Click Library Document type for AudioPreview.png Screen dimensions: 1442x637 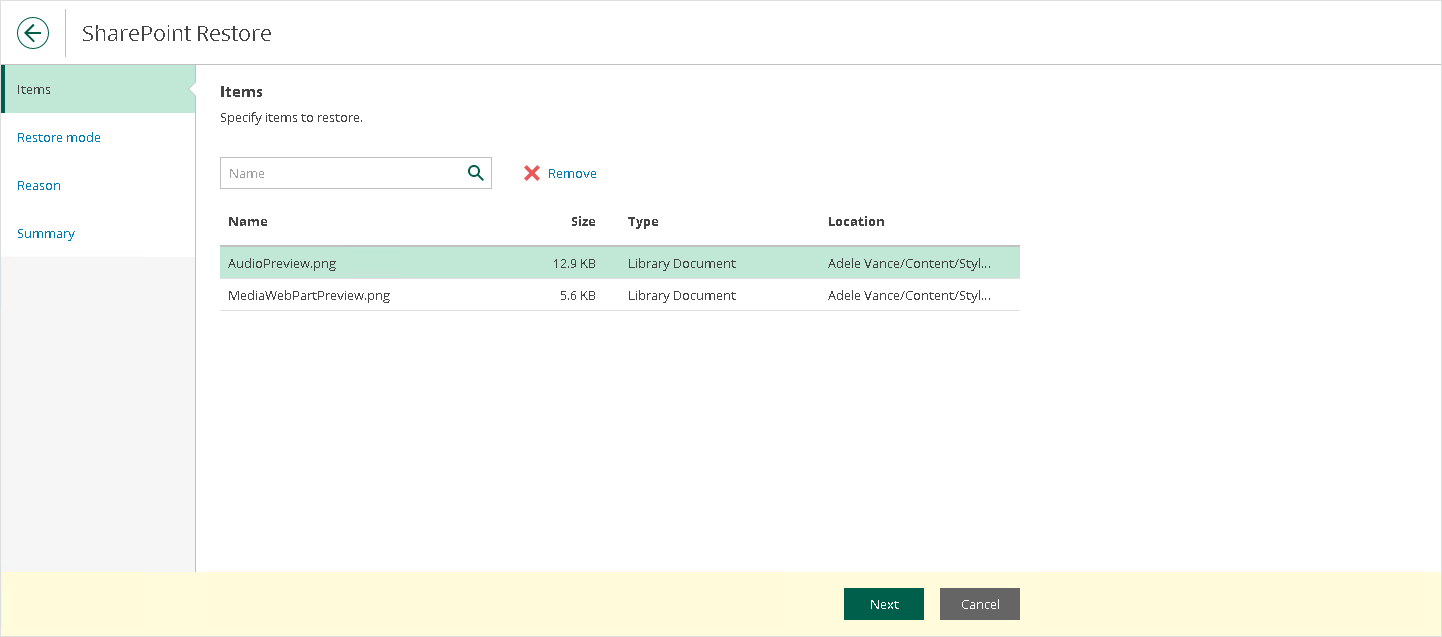pyautogui.click(x=682, y=263)
